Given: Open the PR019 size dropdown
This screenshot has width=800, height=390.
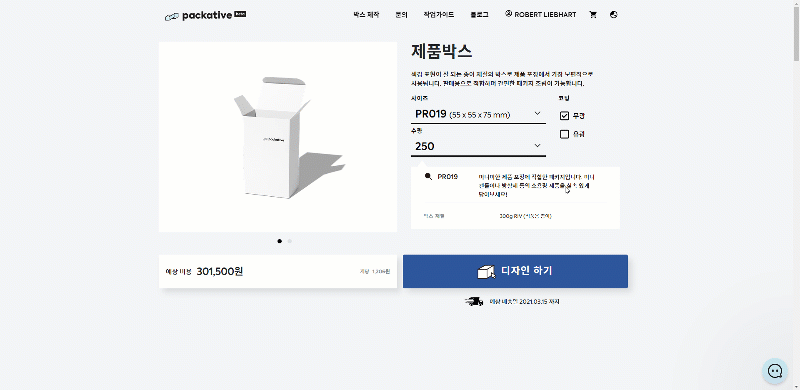Looking at the screenshot, I should (x=478, y=114).
